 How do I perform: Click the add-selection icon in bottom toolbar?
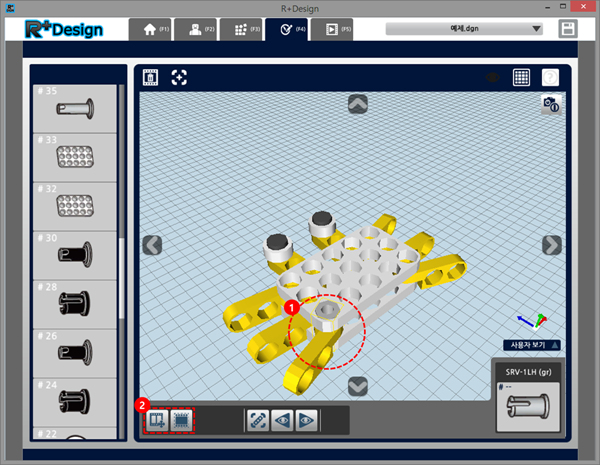pyautogui.click(x=156, y=420)
